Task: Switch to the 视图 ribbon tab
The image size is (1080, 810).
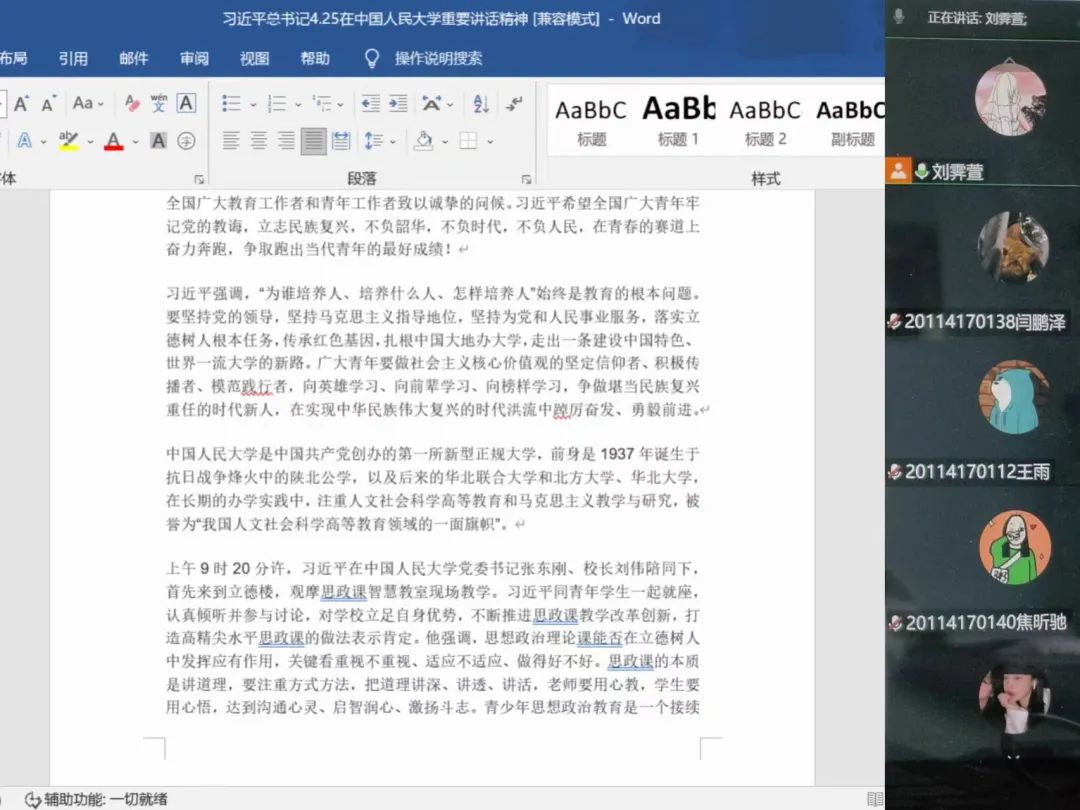Action: (x=254, y=58)
